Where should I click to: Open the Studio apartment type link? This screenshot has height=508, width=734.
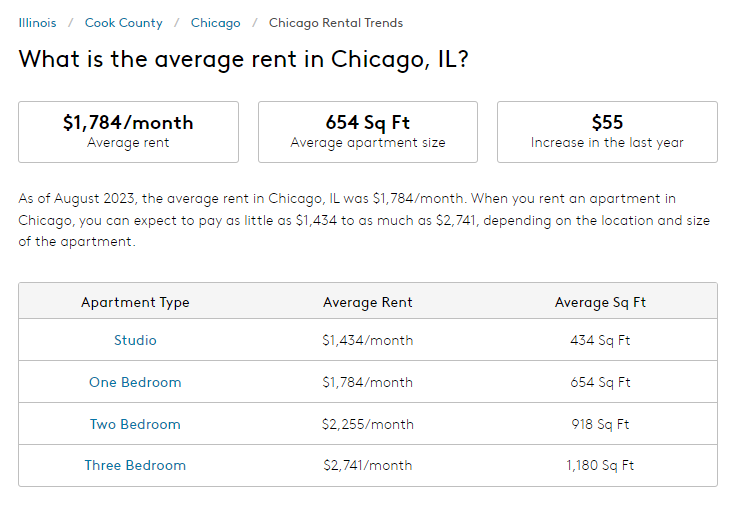pos(135,340)
